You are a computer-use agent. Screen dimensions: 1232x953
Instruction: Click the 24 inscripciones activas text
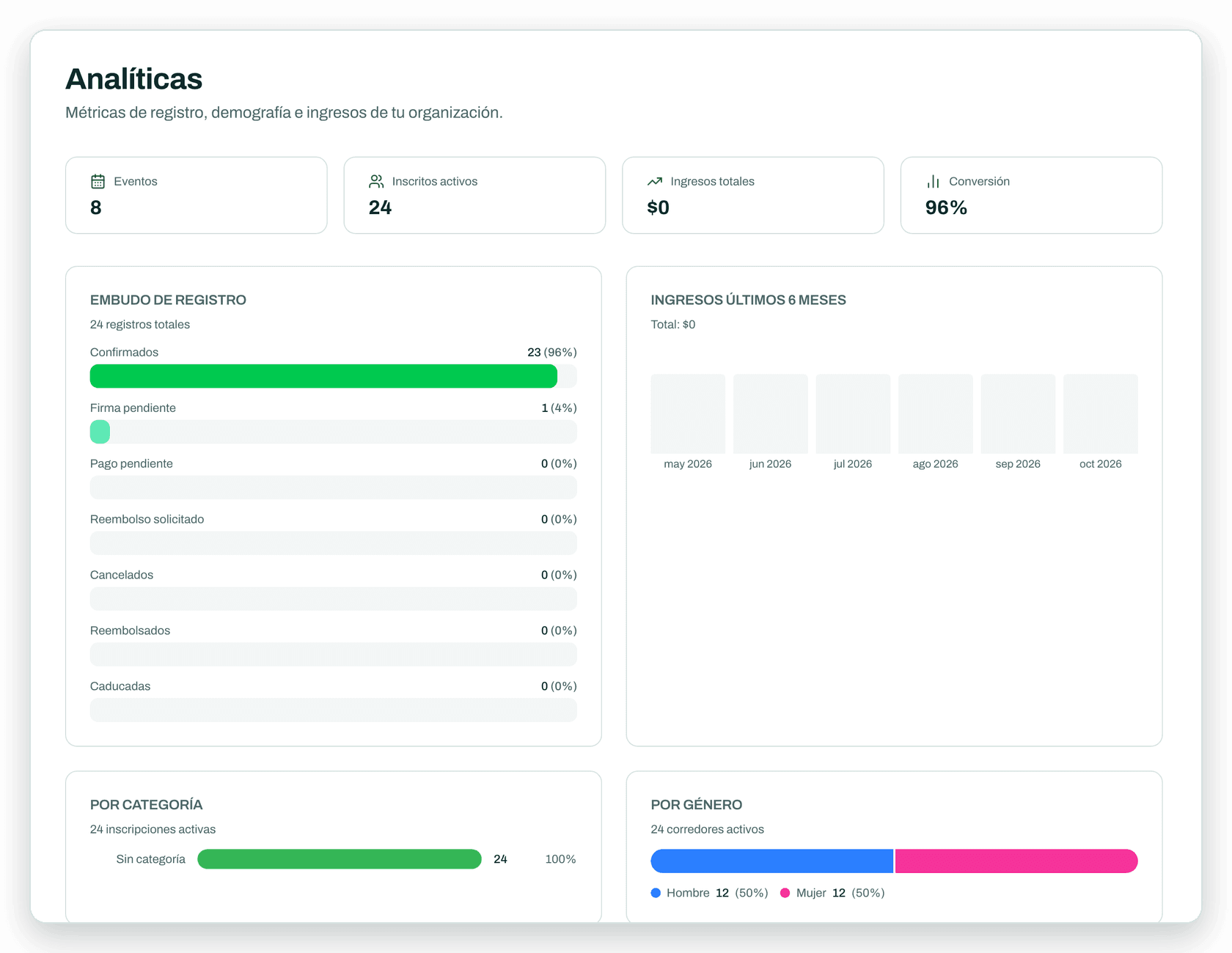(153, 830)
